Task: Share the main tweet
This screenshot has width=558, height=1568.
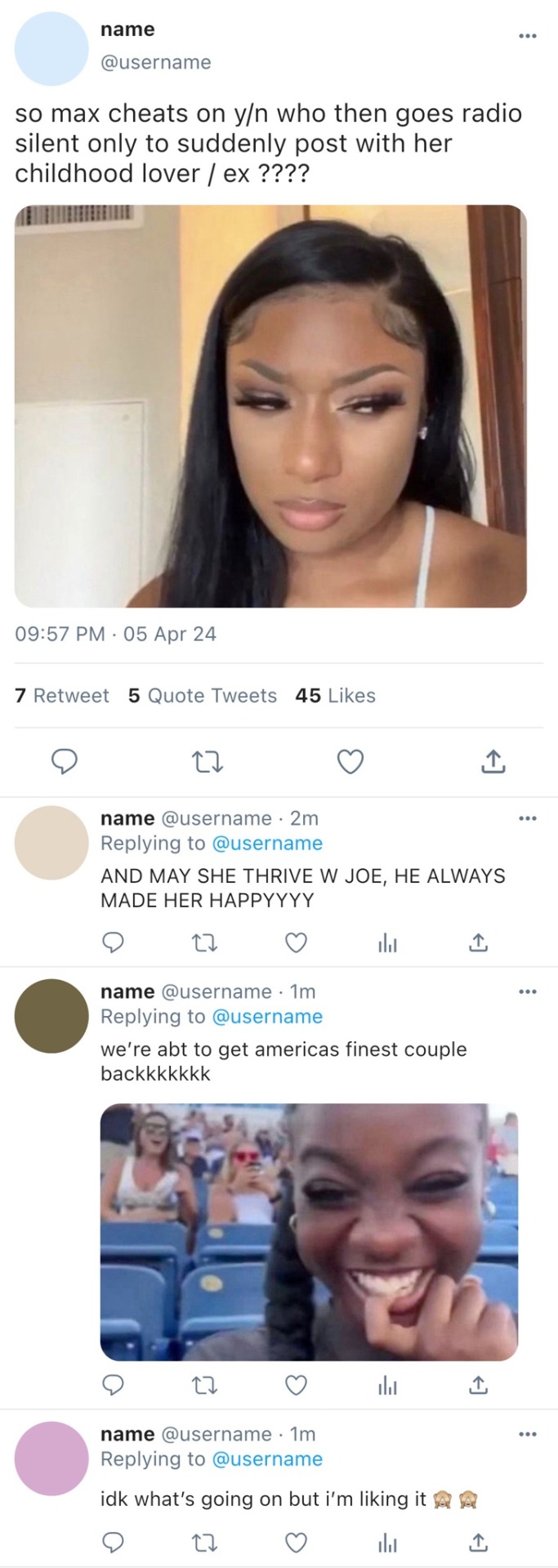Action: [x=493, y=762]
